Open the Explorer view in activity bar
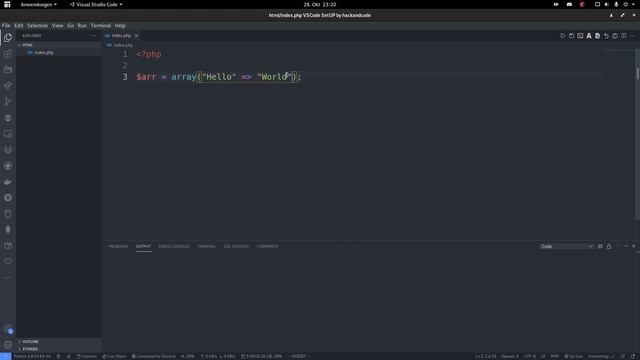The image size is (640, 360). 8,38
